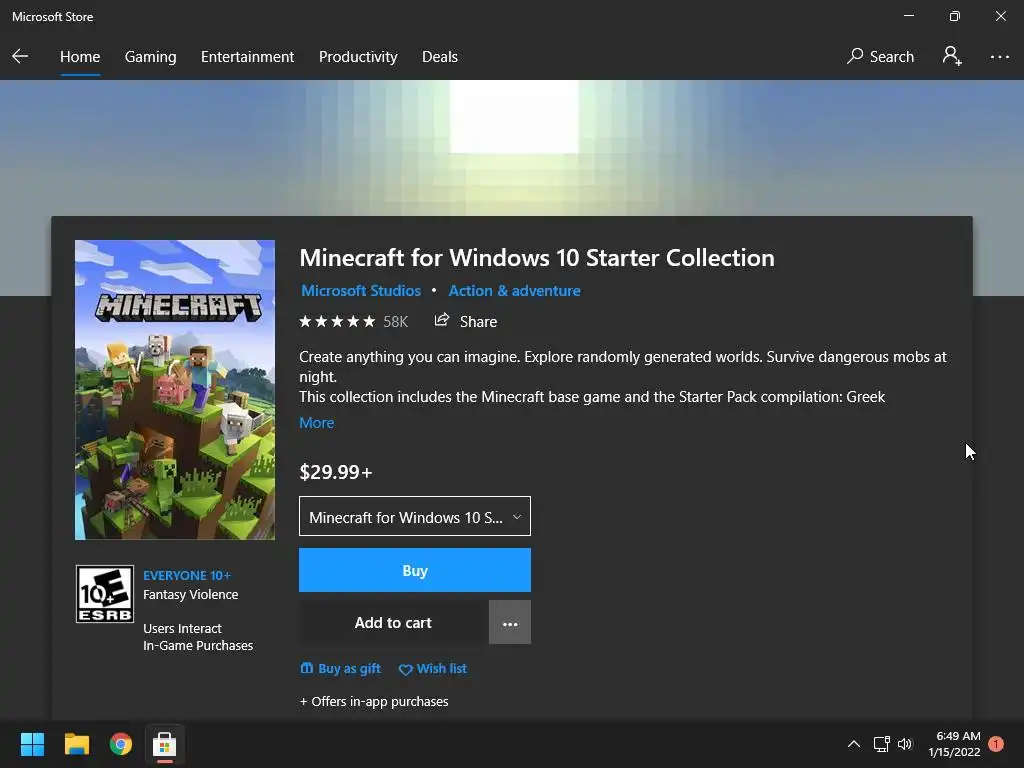This screenshot has height=768, width=1024.
Task: Click the heart icon beside Wish list
Action: (406, 669)
